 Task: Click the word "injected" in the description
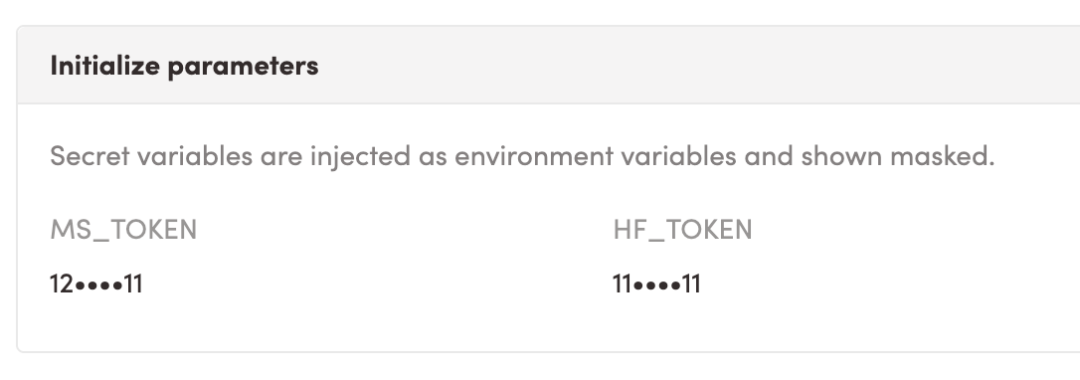pos(360,158)
